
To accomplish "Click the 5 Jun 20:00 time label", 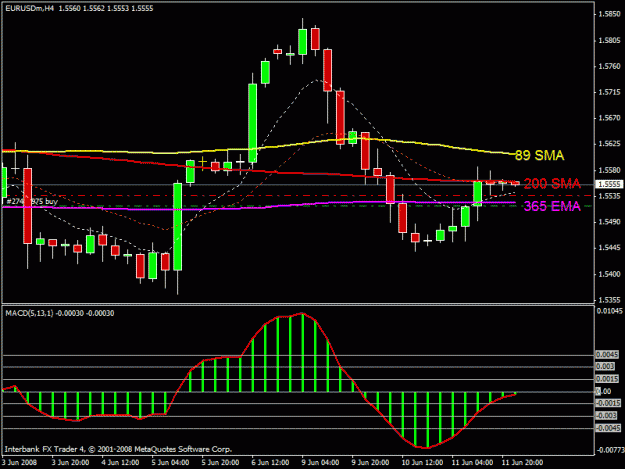I will [220, 462].
